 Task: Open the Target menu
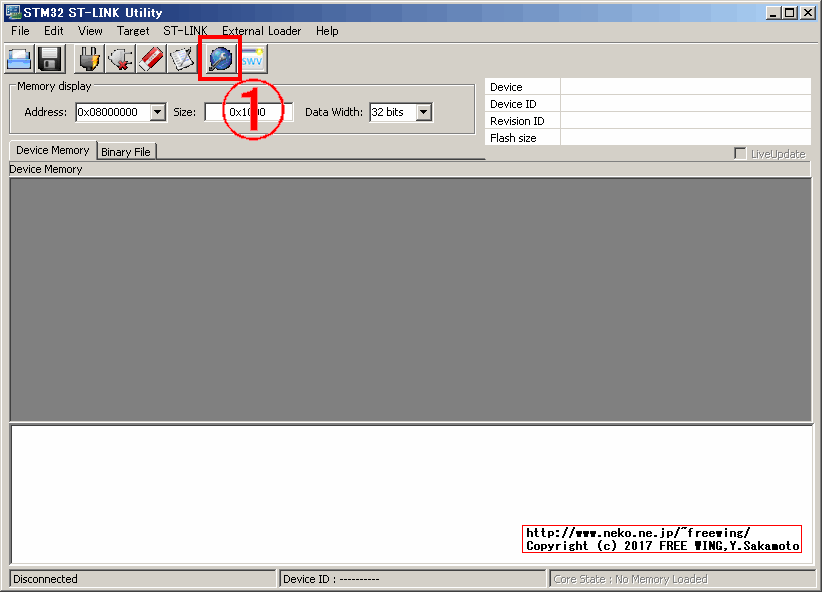[x=133, y=31]
